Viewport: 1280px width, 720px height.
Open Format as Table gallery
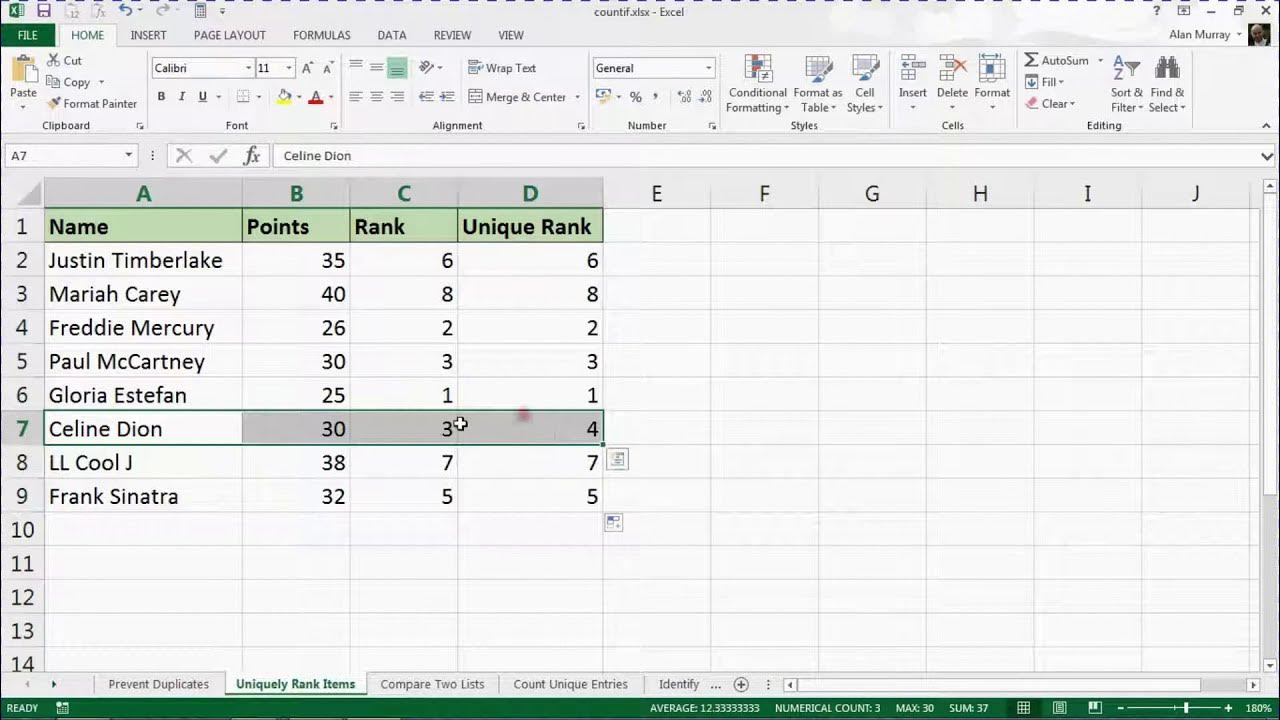click(x=818, y=84)
